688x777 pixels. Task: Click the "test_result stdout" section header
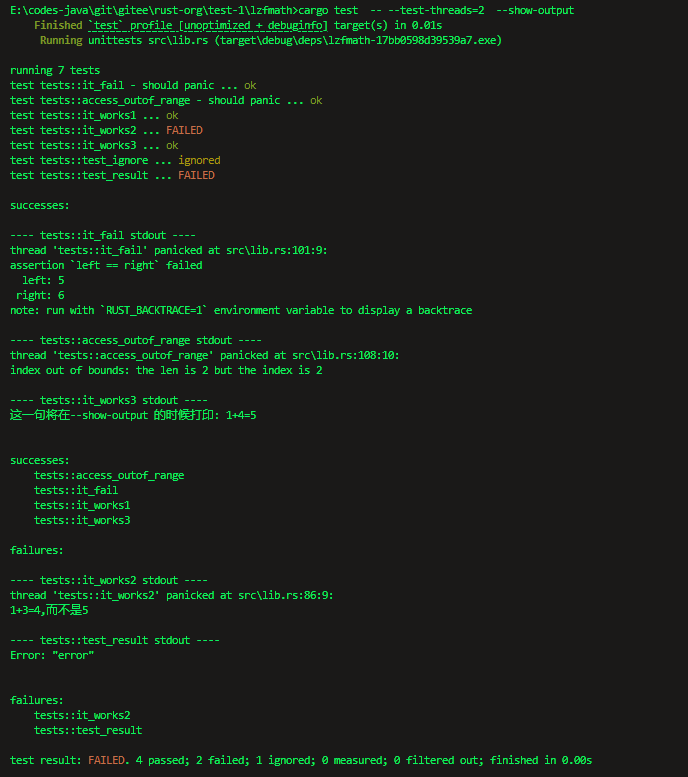pos(115,640)
